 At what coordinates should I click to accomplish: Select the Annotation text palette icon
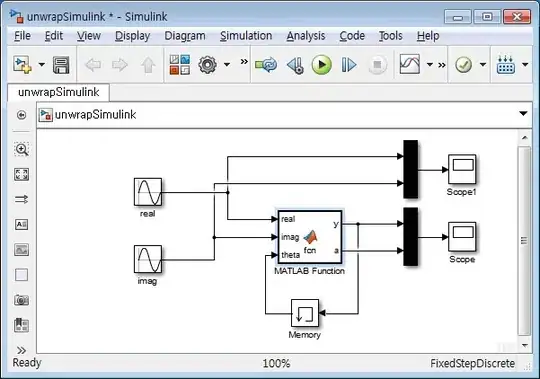[21, 224]
